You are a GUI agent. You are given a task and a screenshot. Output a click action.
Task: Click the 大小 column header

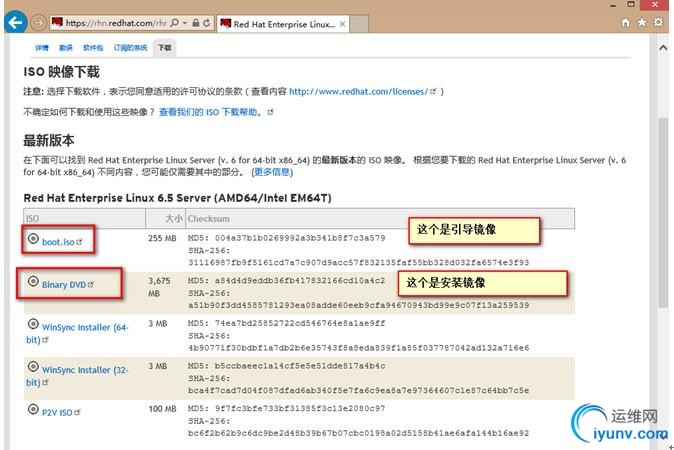point(165,219)
